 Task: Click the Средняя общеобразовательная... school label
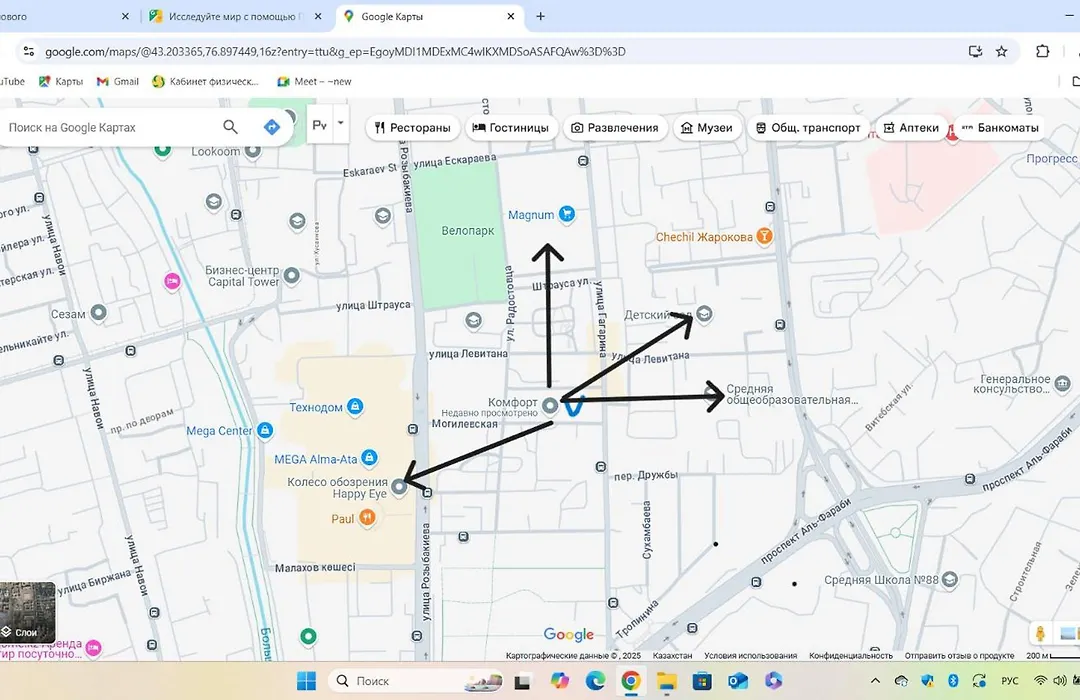[792, 394]
